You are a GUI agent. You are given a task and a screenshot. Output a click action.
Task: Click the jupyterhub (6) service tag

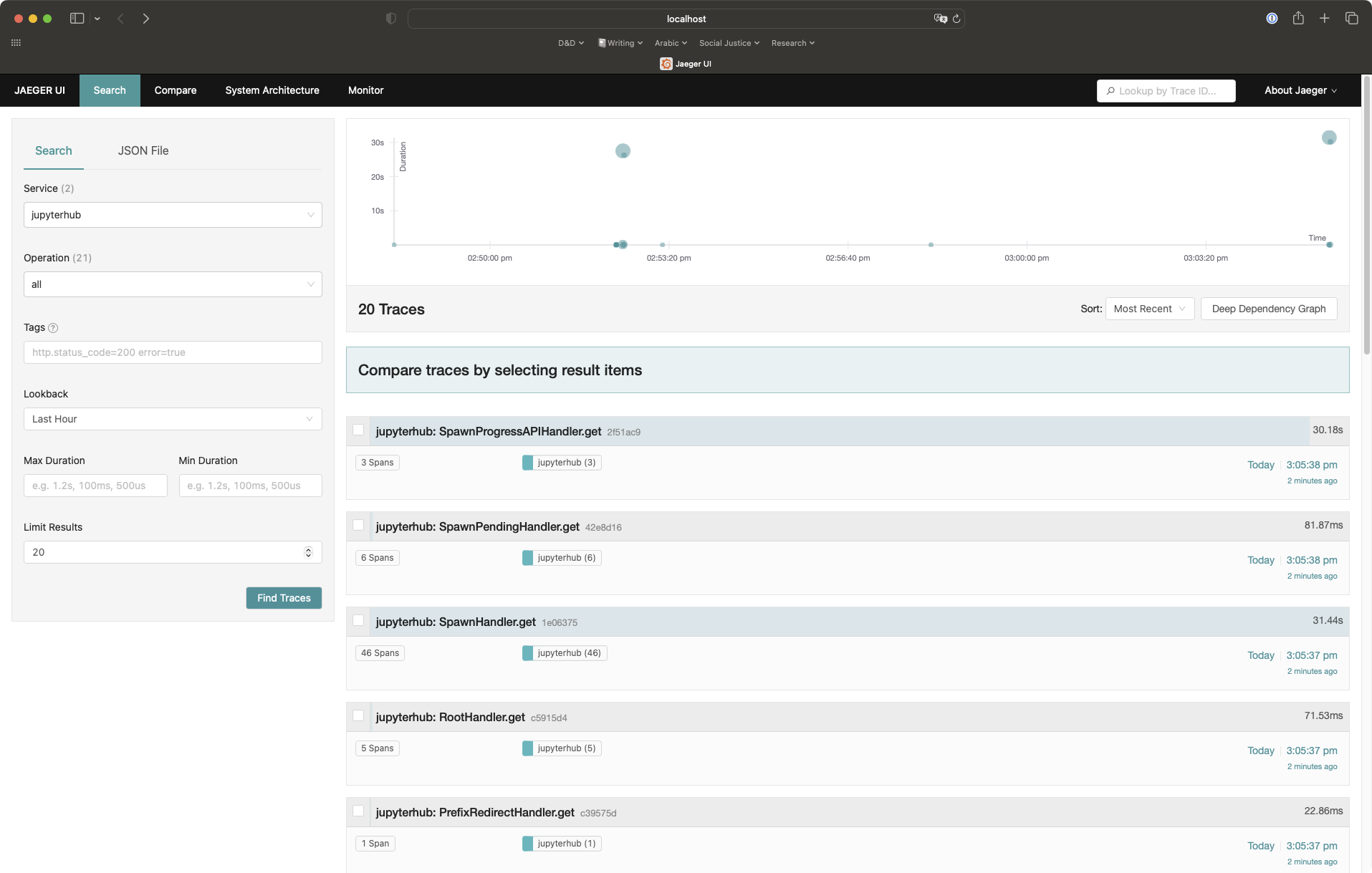pyautogui.click(x=562, y=558)
